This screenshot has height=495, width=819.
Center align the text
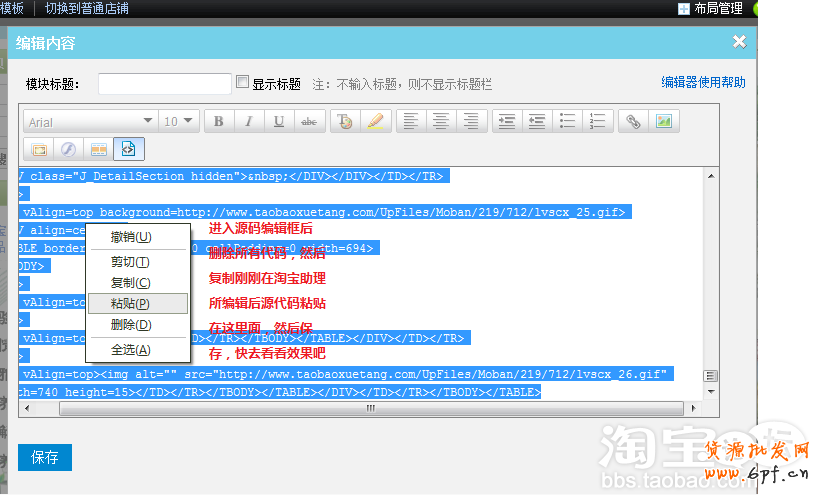(x=440, y=121)
